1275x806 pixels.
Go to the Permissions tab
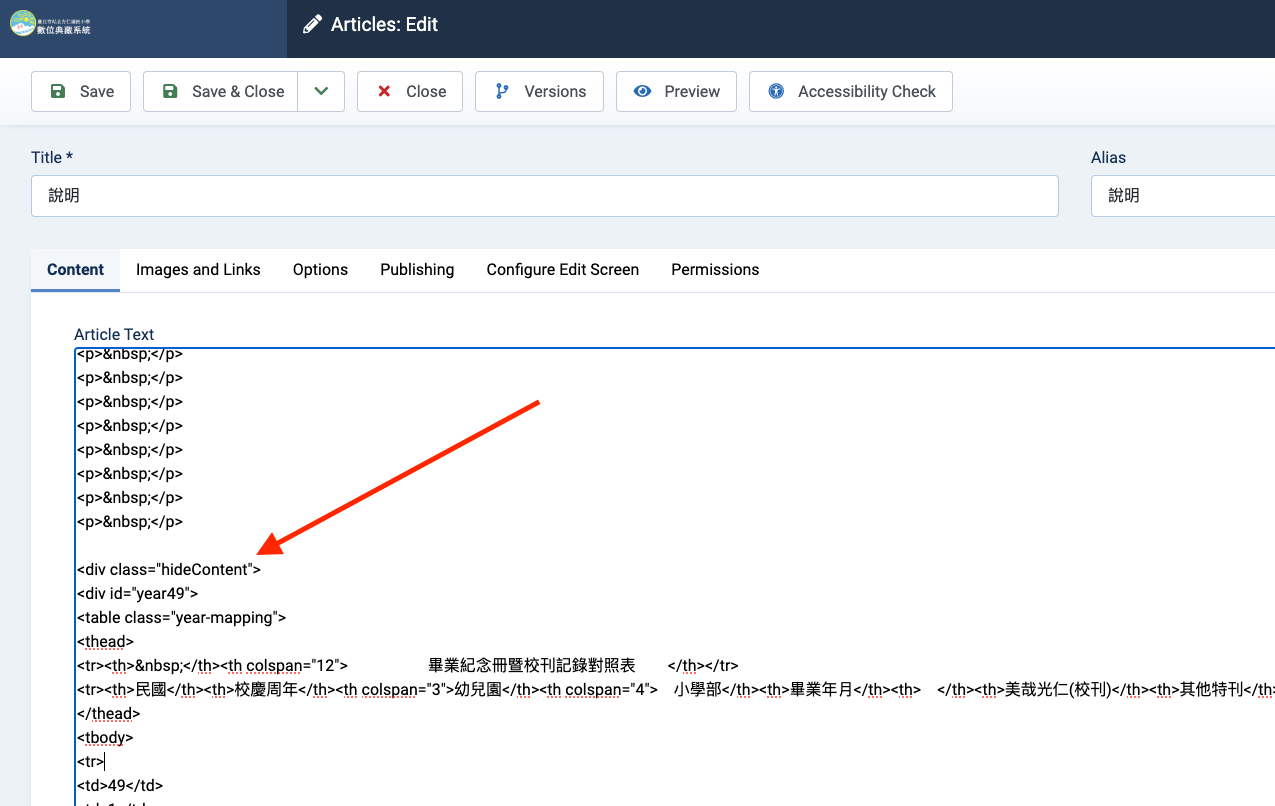(715, 270)
